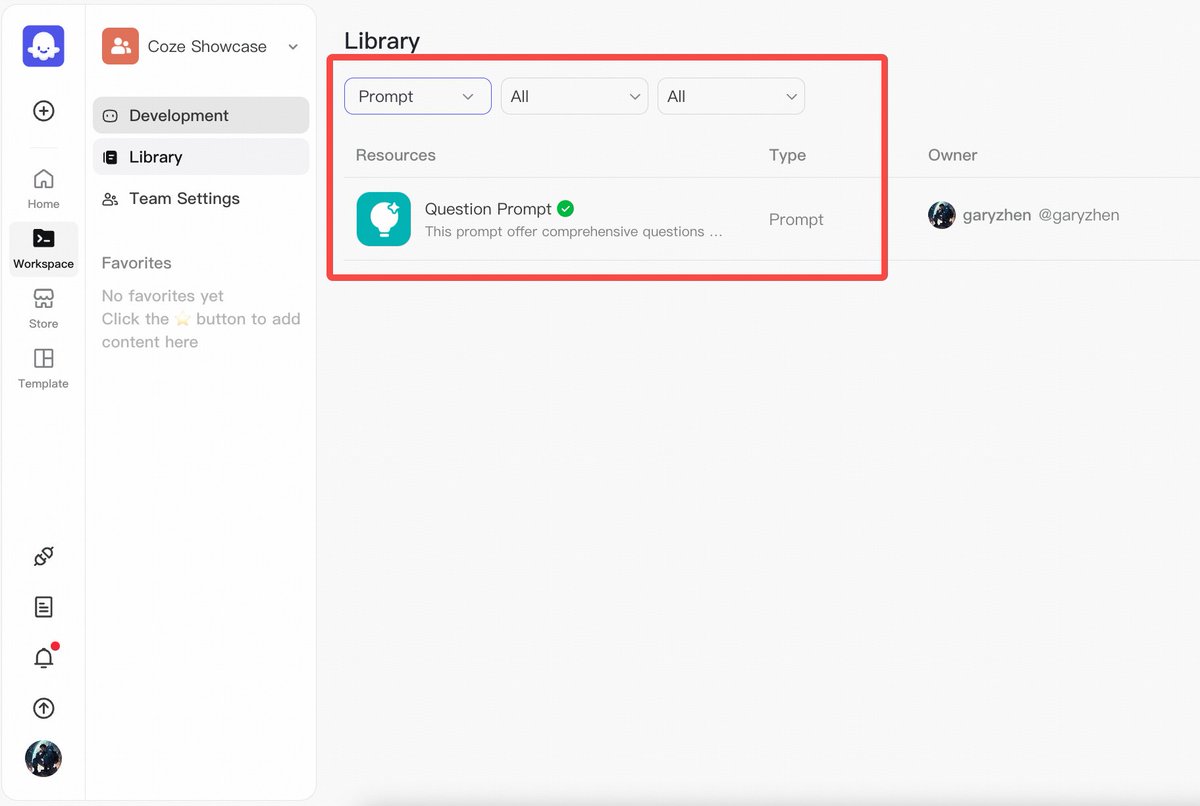
Task: Open the middle All filter dropdown
Action: click(x=574, y=96)
